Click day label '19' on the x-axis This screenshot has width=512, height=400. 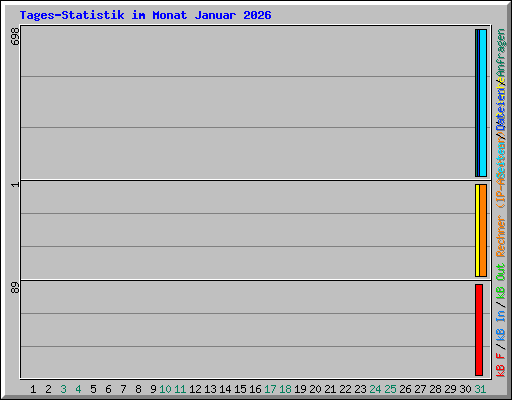300,389
